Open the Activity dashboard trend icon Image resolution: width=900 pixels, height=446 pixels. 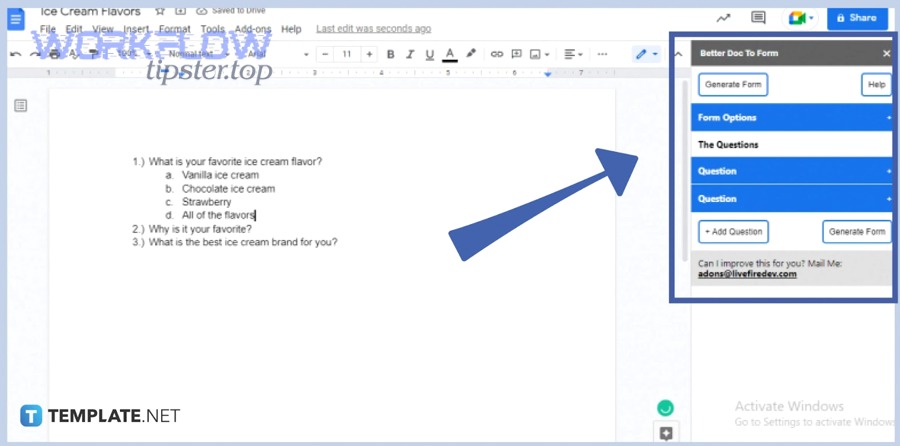(723, 18)
